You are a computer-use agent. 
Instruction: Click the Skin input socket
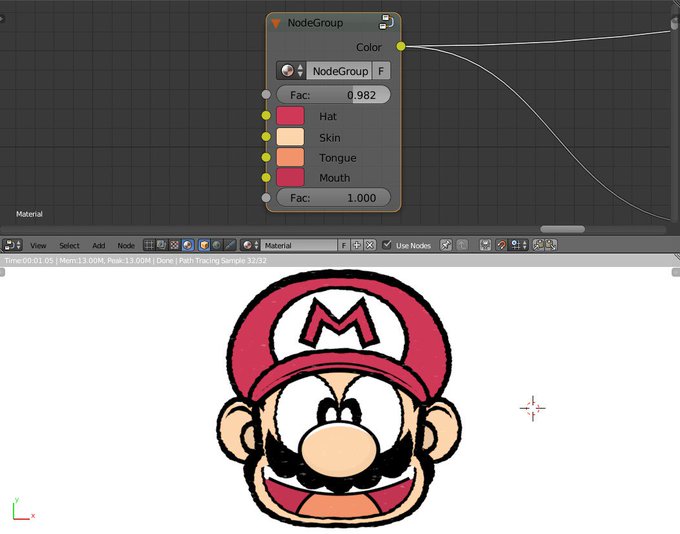tap(266, 137)
